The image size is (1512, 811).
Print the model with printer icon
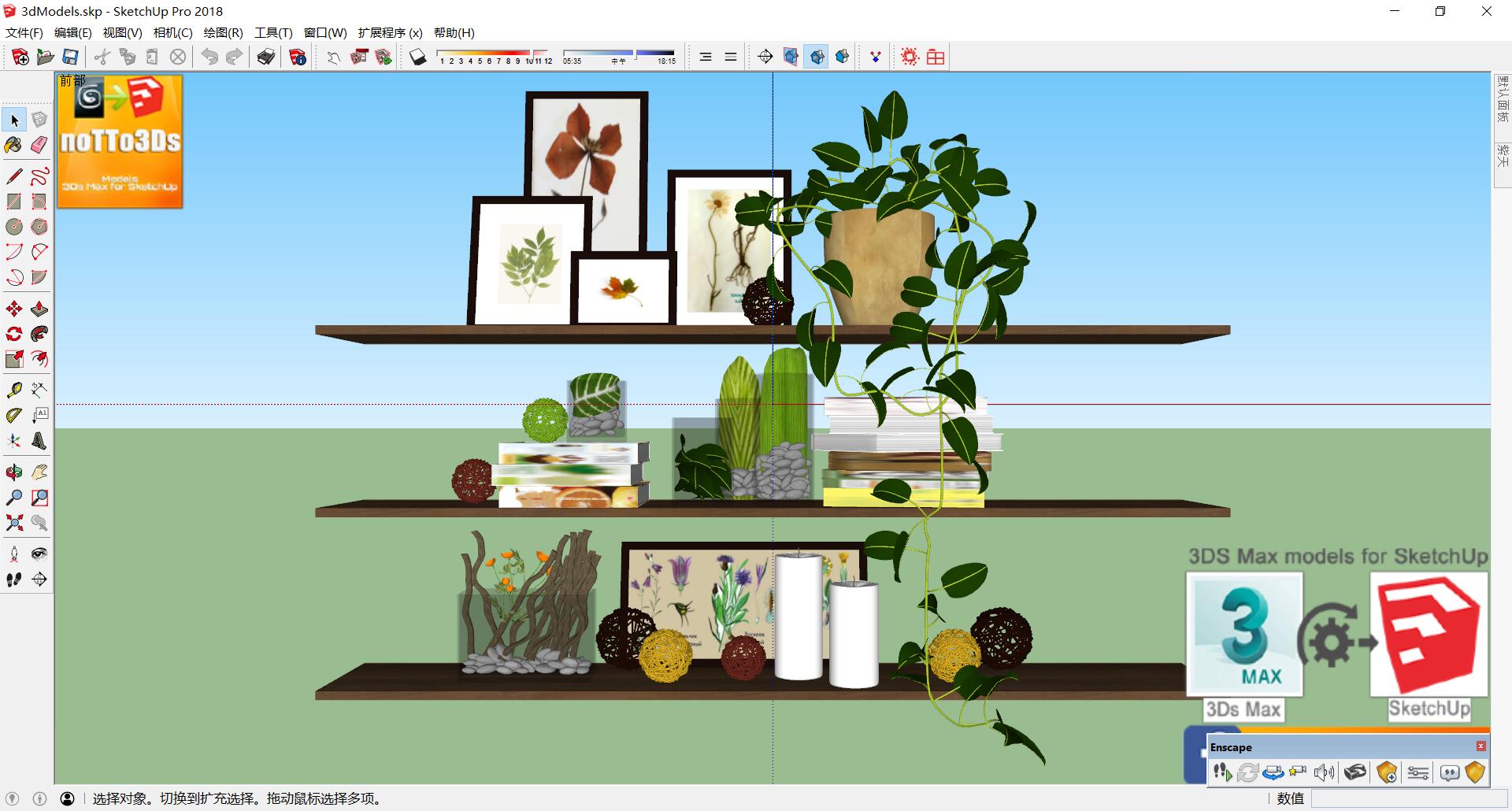click(266, 57)
